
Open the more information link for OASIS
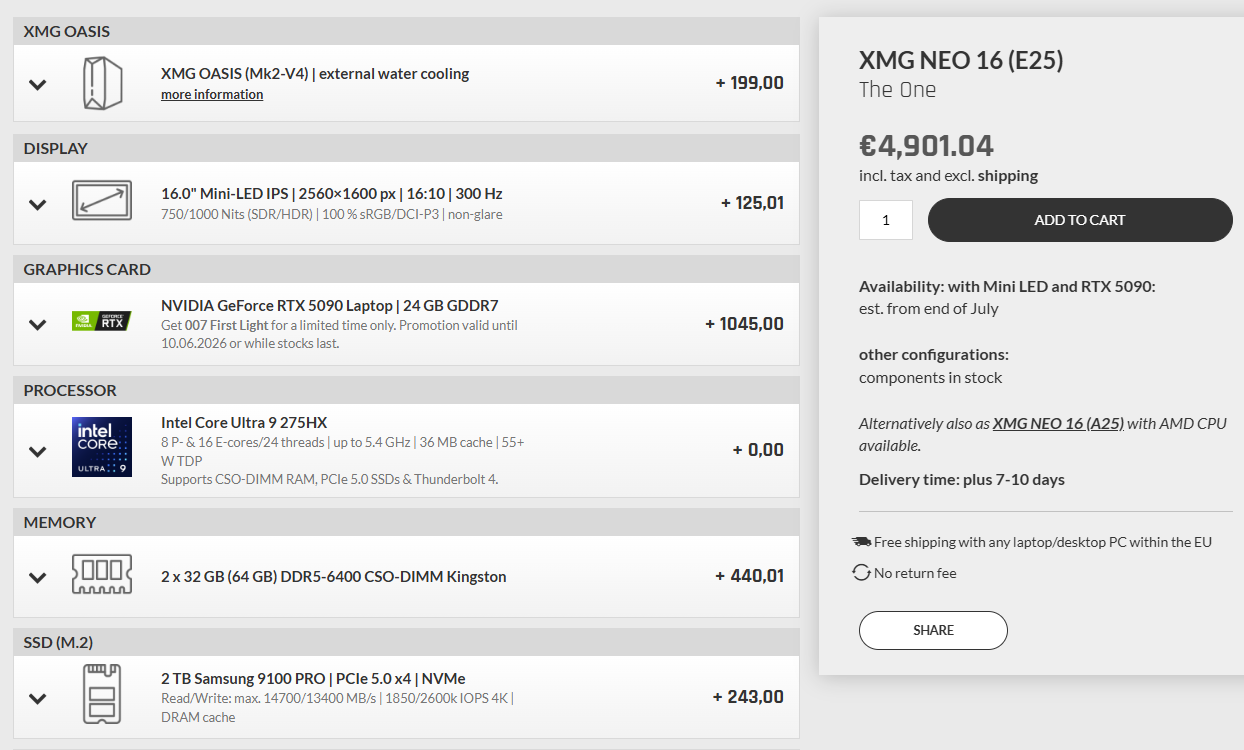point(212,94)
